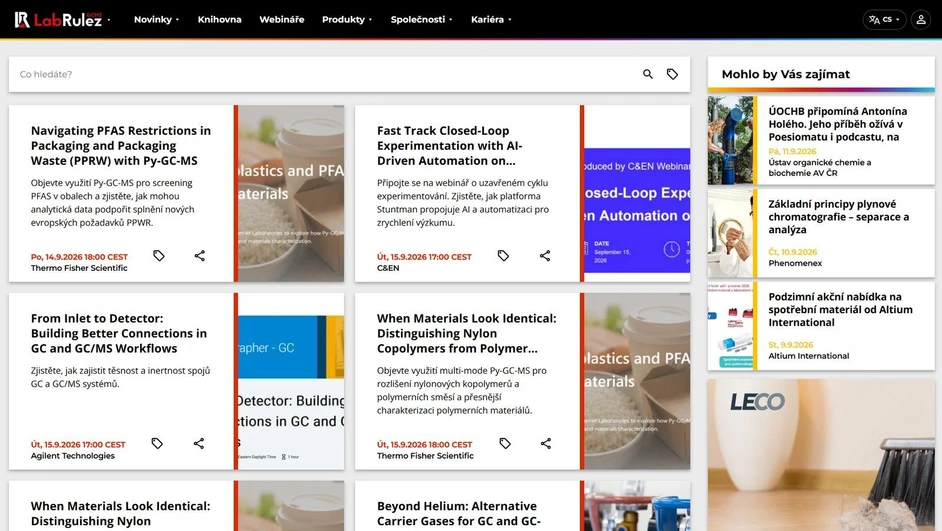942x531 pixels.
Task: Click 'Phenomenex' source text
Action: click(795, 263)
